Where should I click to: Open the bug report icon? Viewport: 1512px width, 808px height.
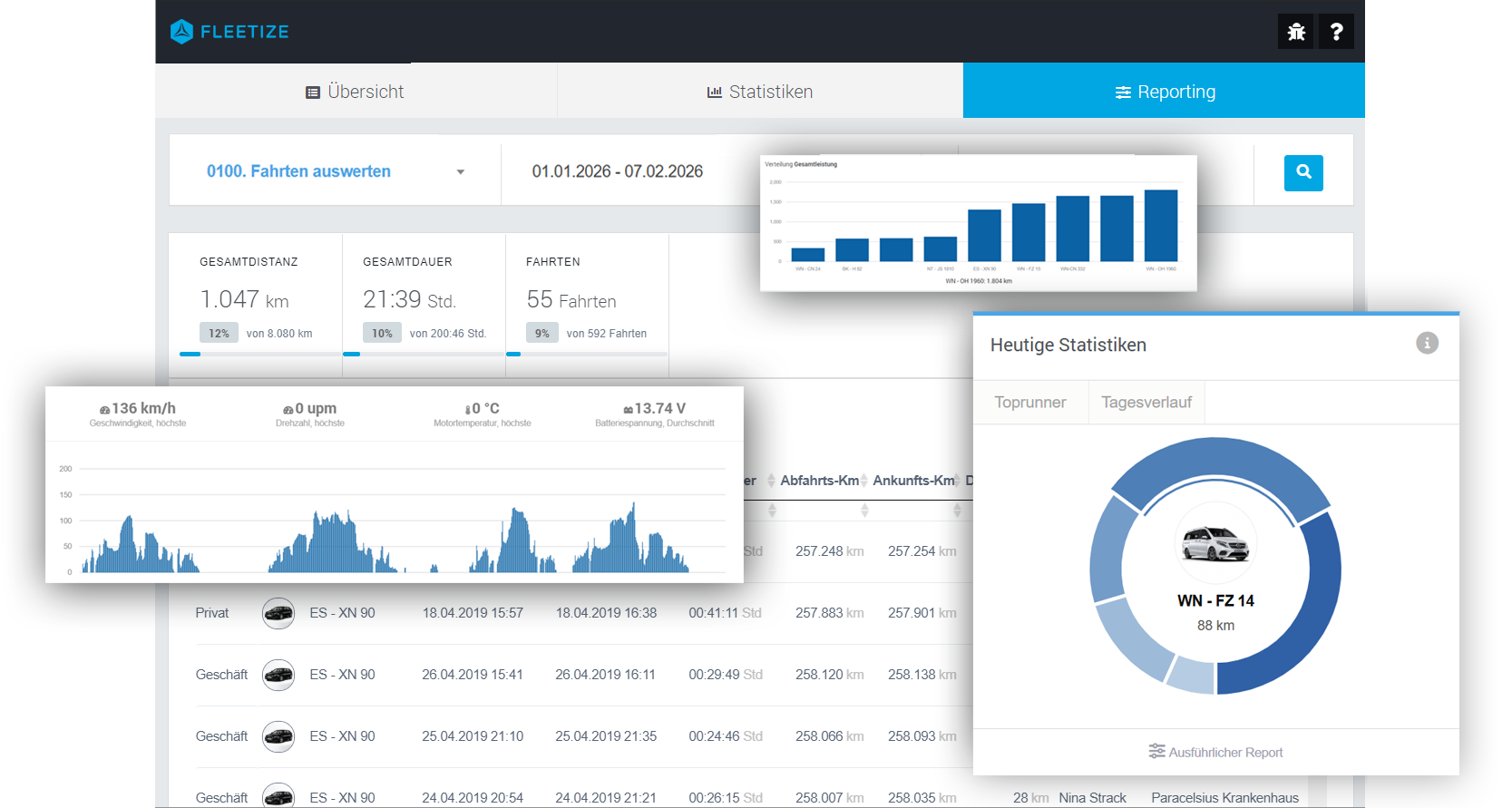(1296, 32)
